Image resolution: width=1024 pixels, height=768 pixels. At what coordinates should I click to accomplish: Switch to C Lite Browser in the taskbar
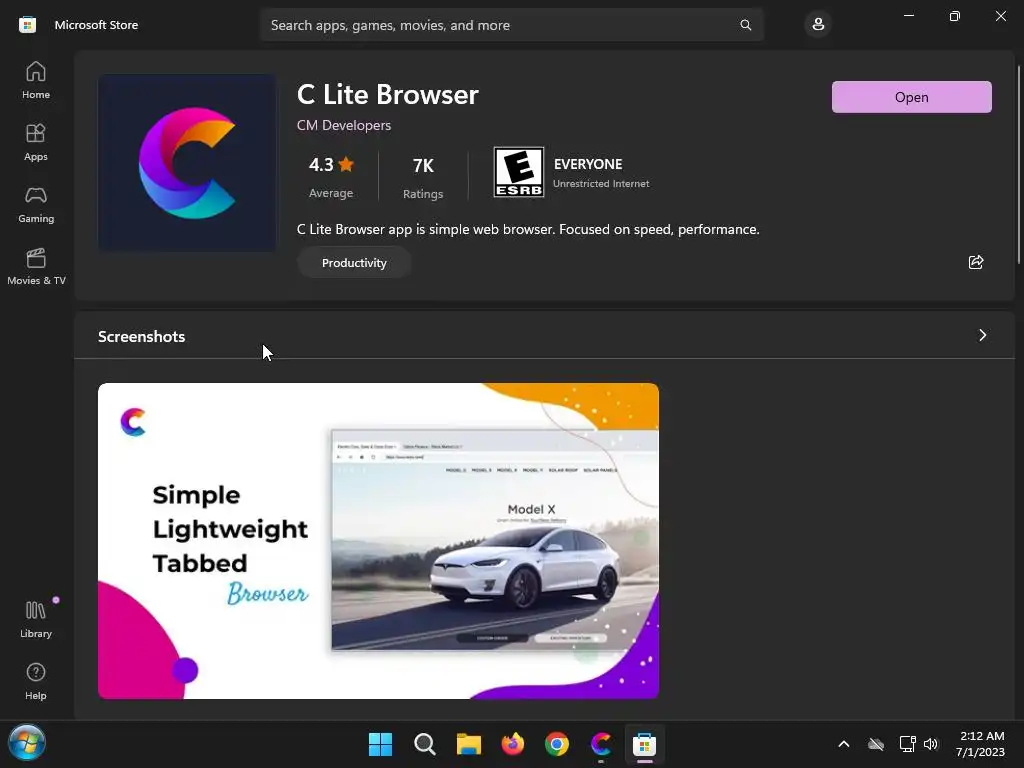click(601, 744)
